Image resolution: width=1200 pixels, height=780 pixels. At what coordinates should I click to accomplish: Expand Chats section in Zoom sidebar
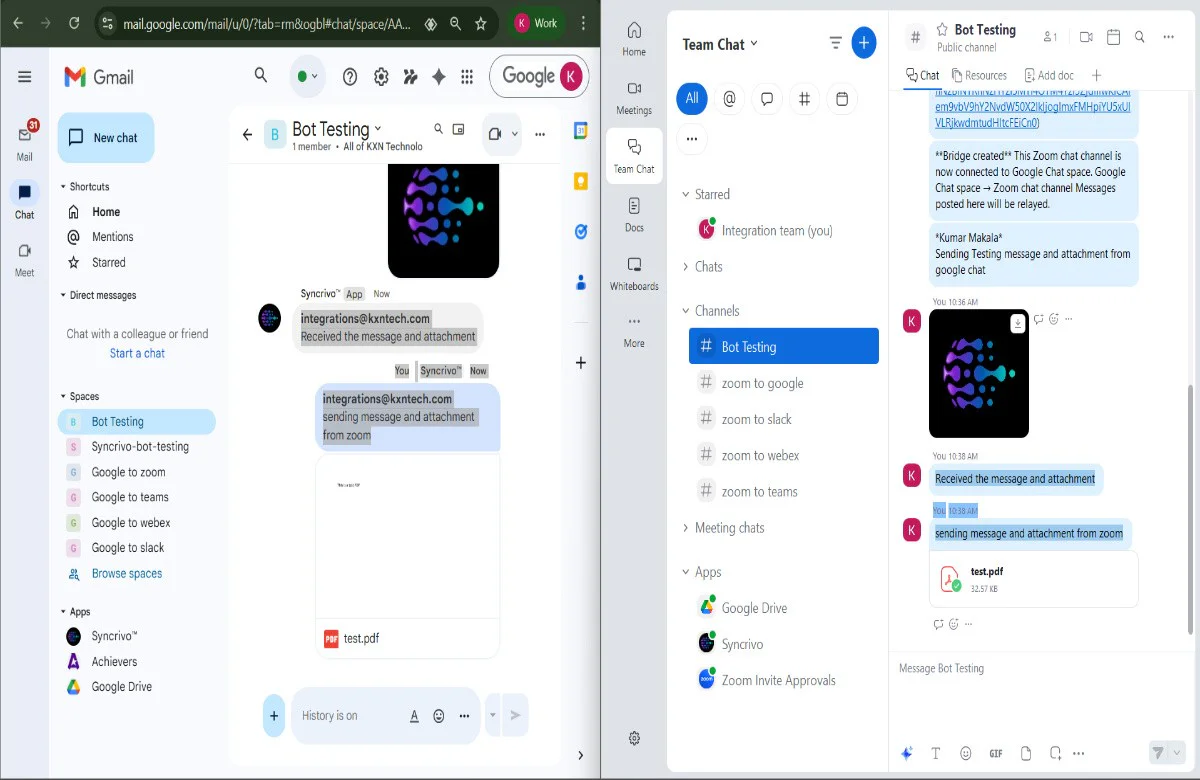click(686, 266)
